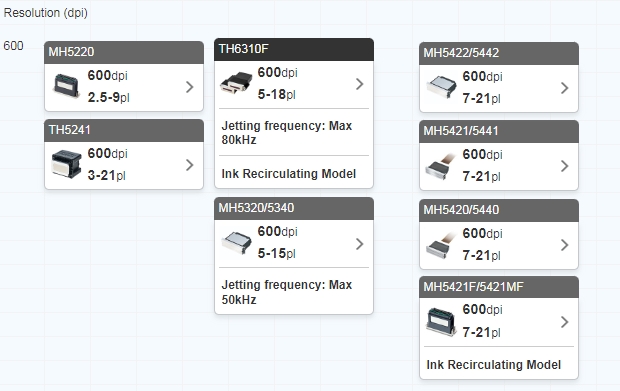620x391 pixels.
Task: Click the MH5320/5340 printhead product image
Action: pyautogui.click(x=236, y=243)
